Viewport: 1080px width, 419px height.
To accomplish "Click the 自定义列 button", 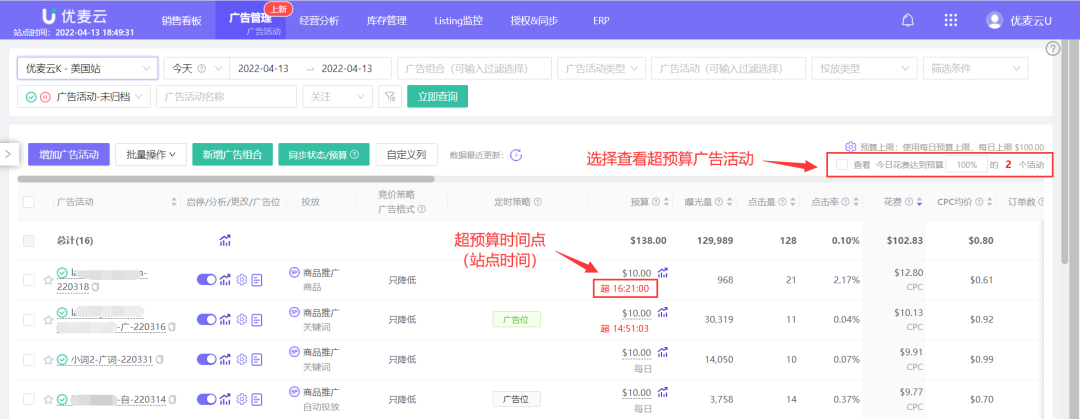I will pos(406,154).
